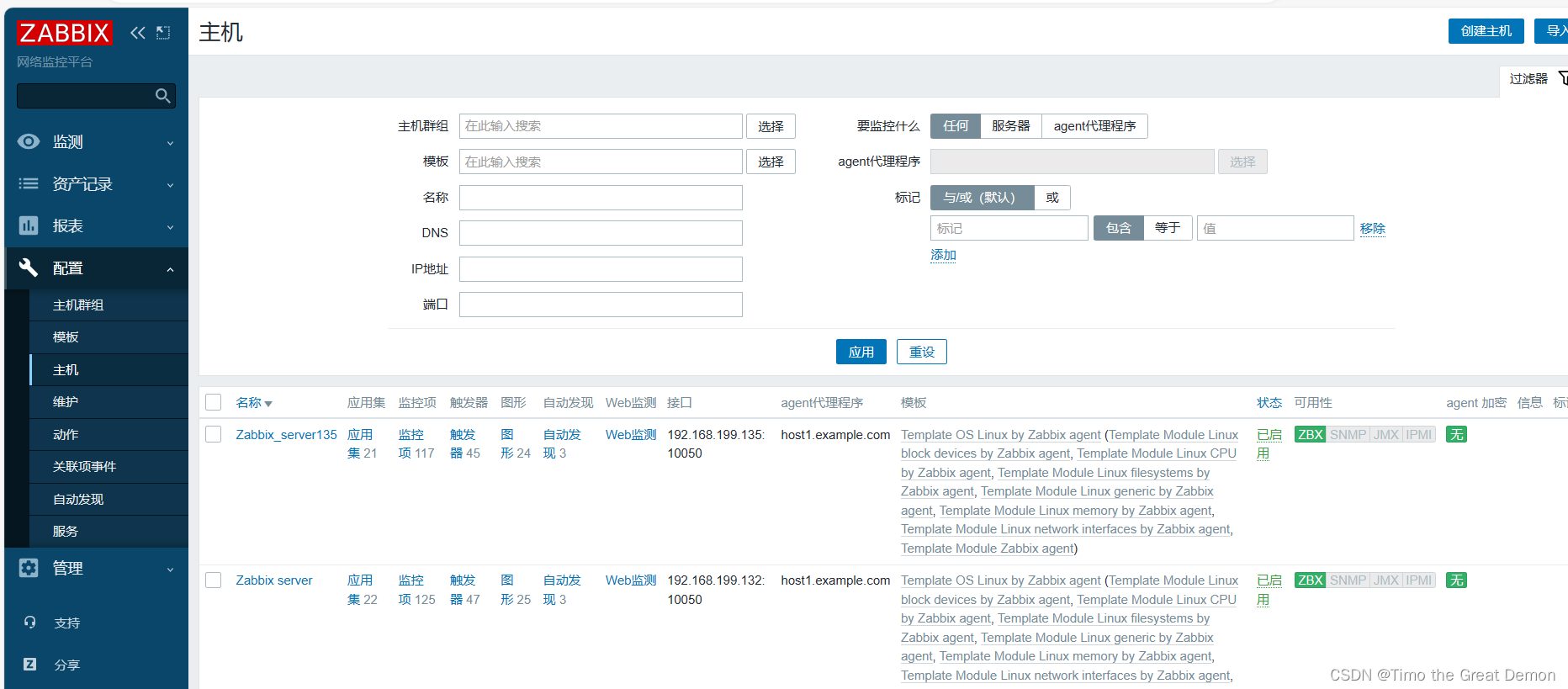Select 任何 monitored-by option

pyautogui.click(x=956, y=126)
